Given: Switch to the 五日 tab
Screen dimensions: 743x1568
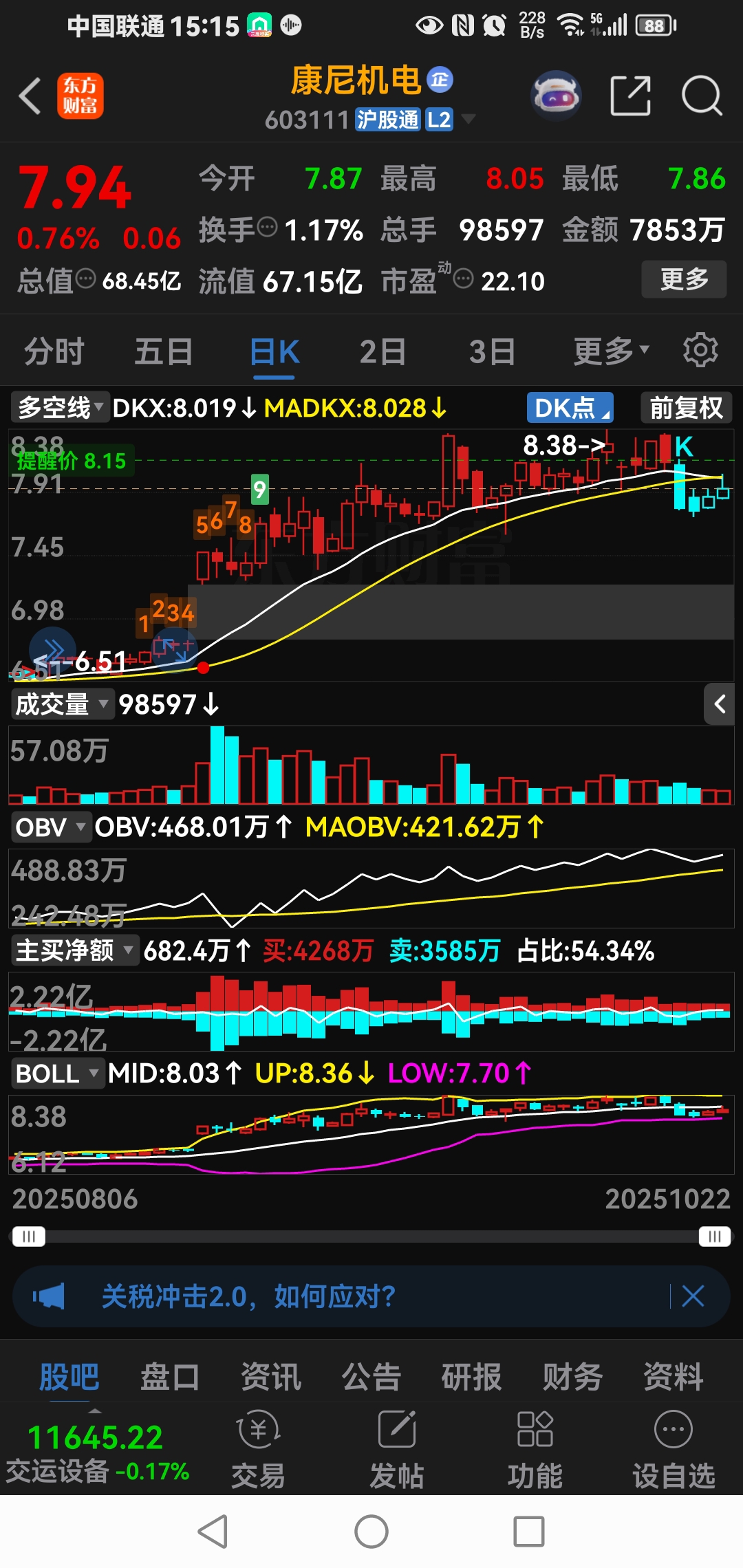Looking at the screenshot, I should pyautogui.click(x=163, y=351).
